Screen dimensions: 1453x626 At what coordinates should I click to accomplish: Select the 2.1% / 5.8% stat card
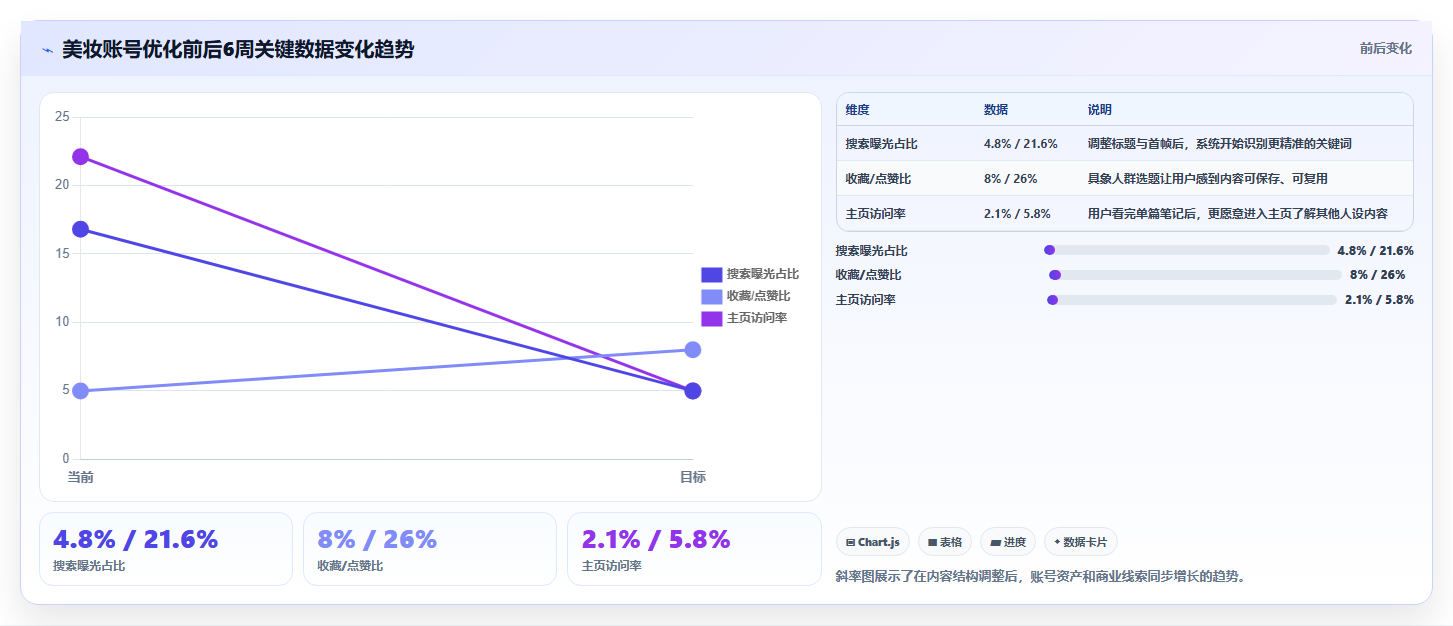click(x=694, y=549)
